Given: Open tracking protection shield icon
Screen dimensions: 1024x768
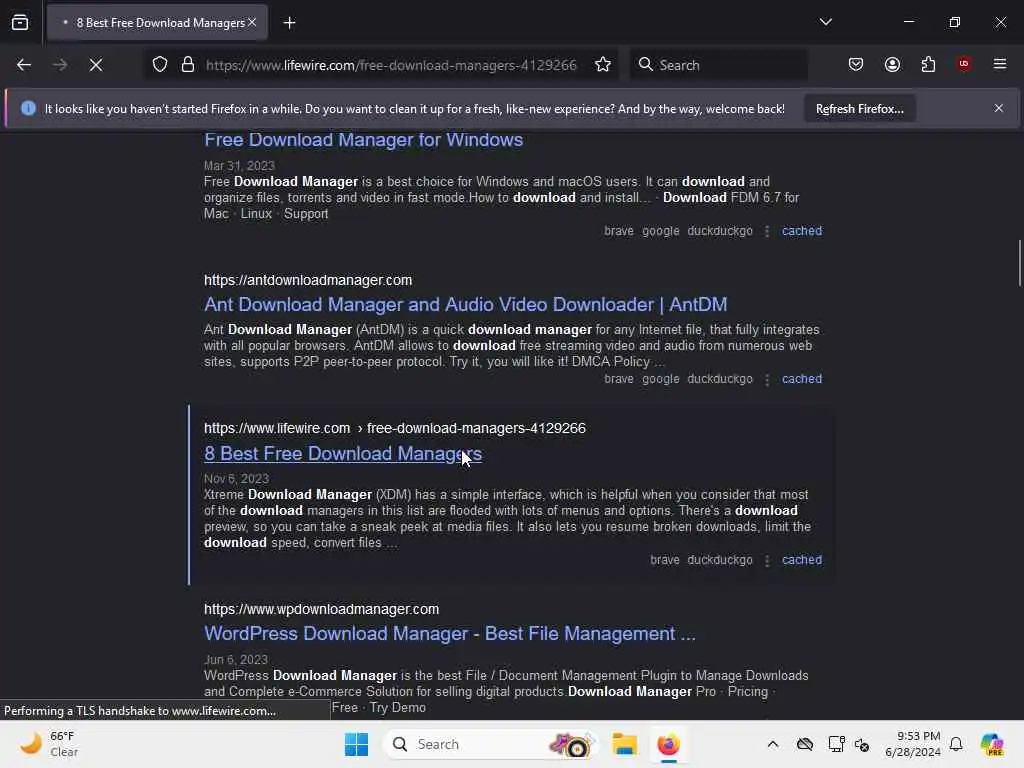Looking at the screenshot, I should (160, 65).
